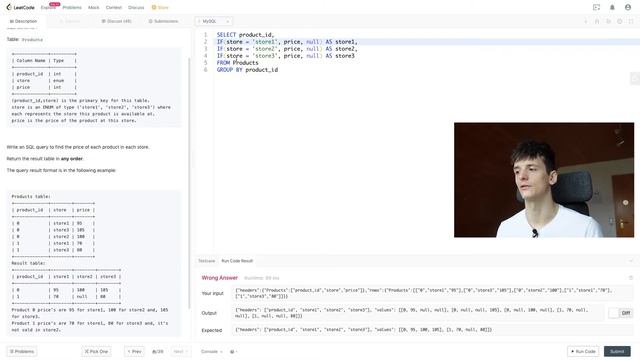Open notifications bell

coord(612,7)
